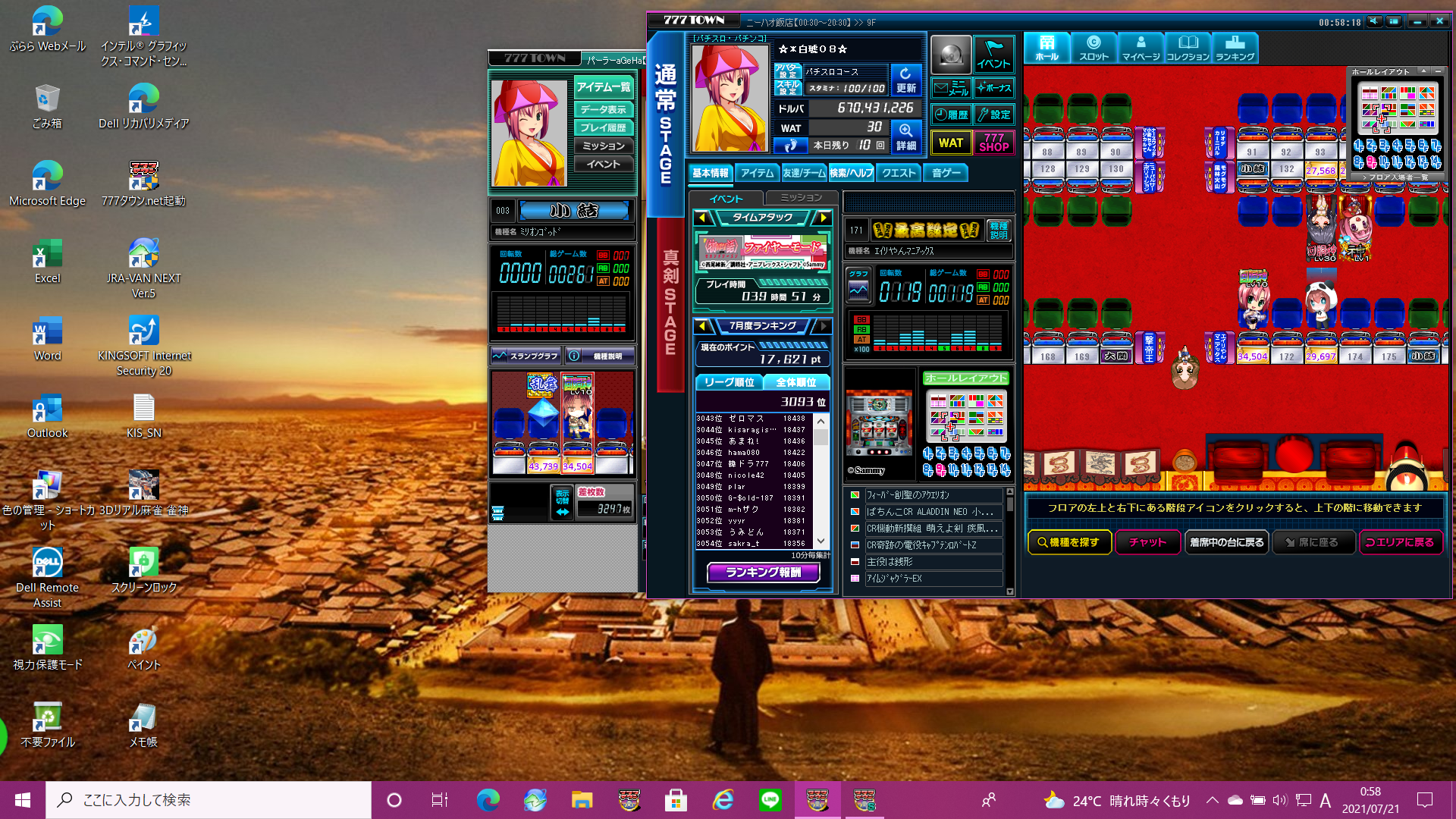
Task: Open 友達/チーム tab
Action: tap(804, 174)
